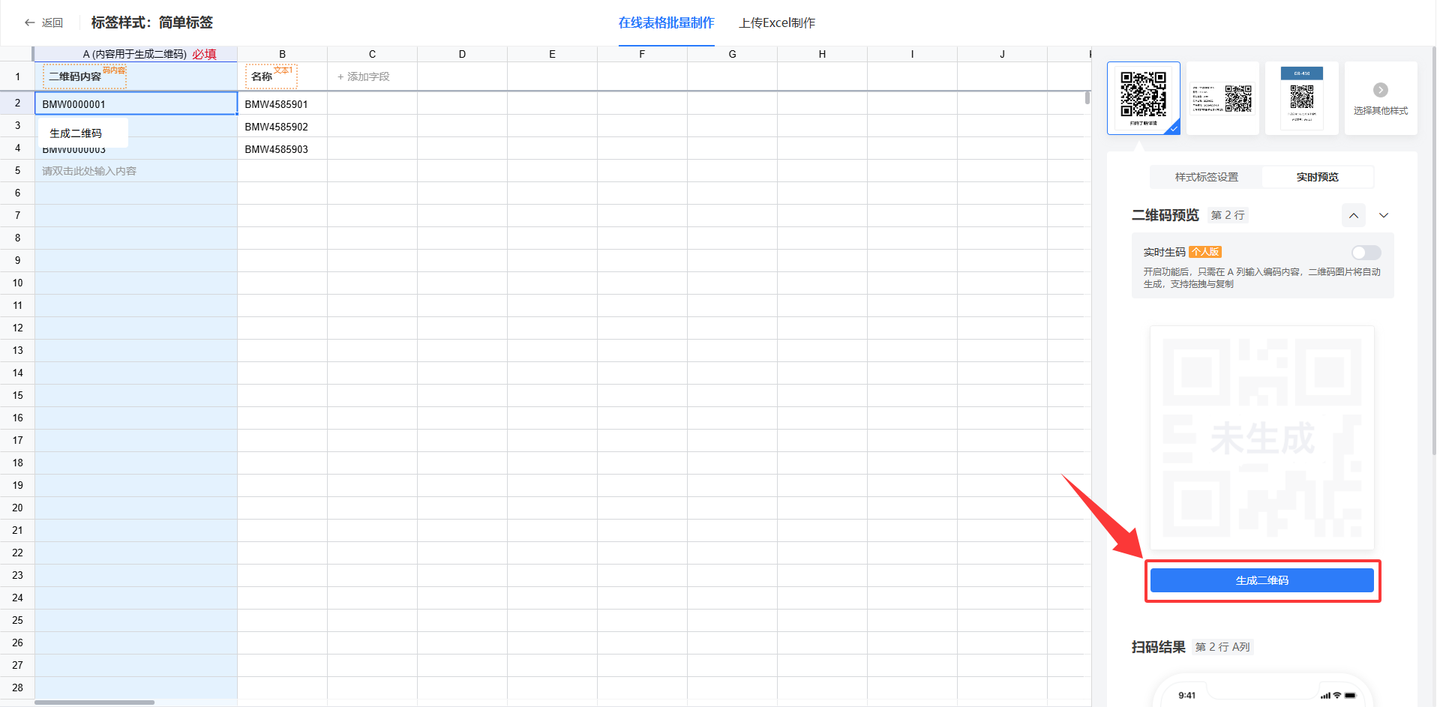1440x707 pixels.
Task: Click + 添加字段 to add a column
Action: point(364,77)
